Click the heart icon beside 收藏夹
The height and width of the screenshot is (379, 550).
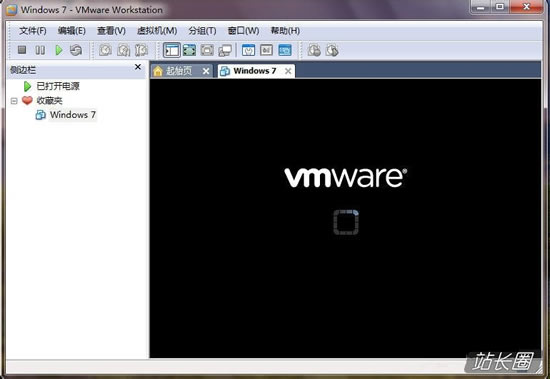pyautogui.click(x=27, y=100)
